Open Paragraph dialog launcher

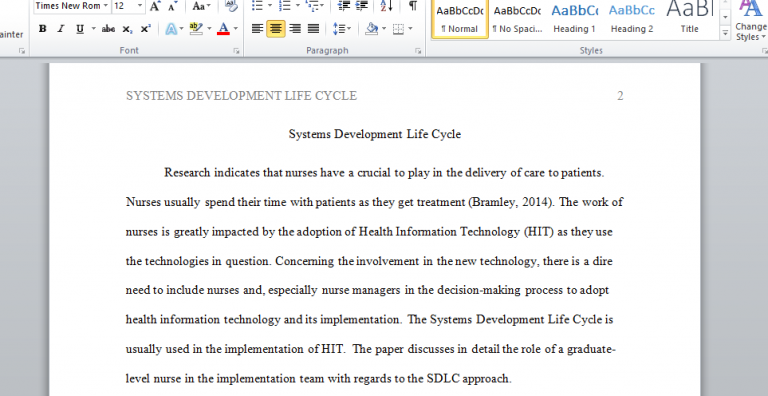[x=418, y=51]
